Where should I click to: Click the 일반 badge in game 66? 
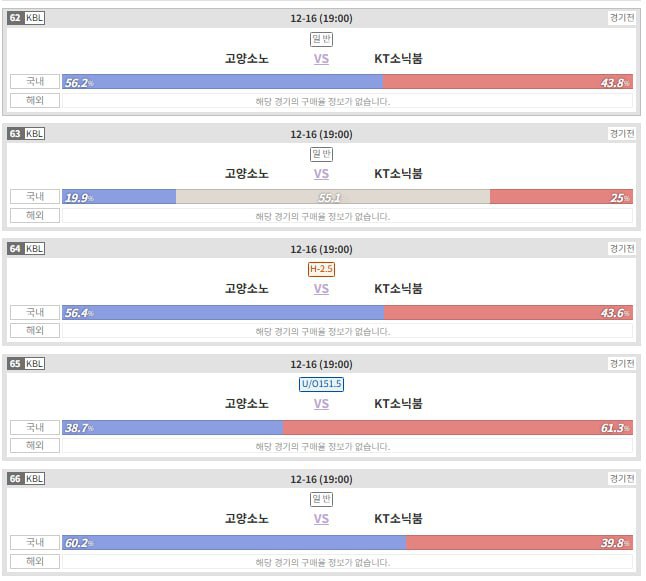pyautogui.click(x=321, y=499)
